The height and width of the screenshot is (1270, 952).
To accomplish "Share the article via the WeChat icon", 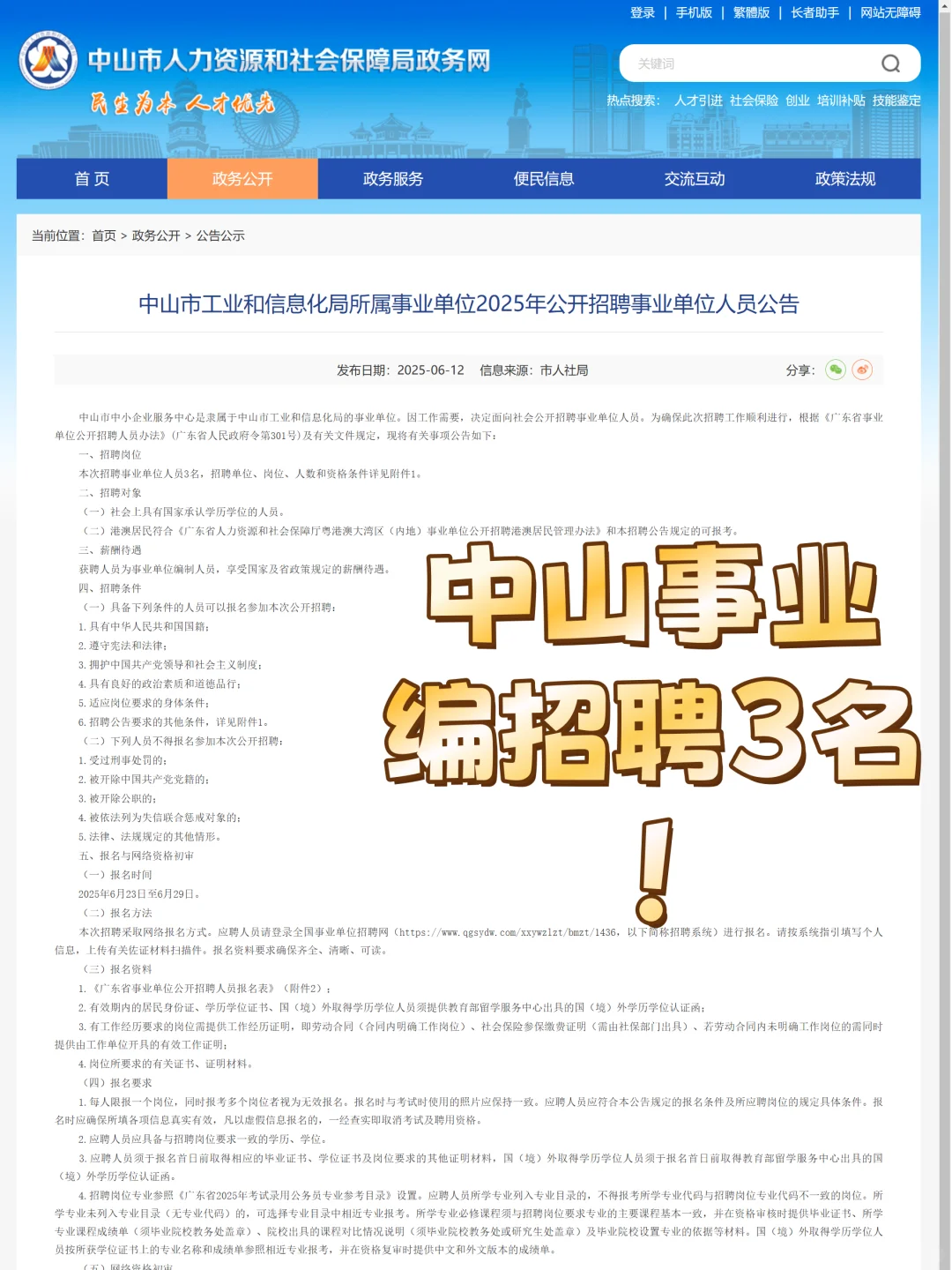I will point(835,370).
